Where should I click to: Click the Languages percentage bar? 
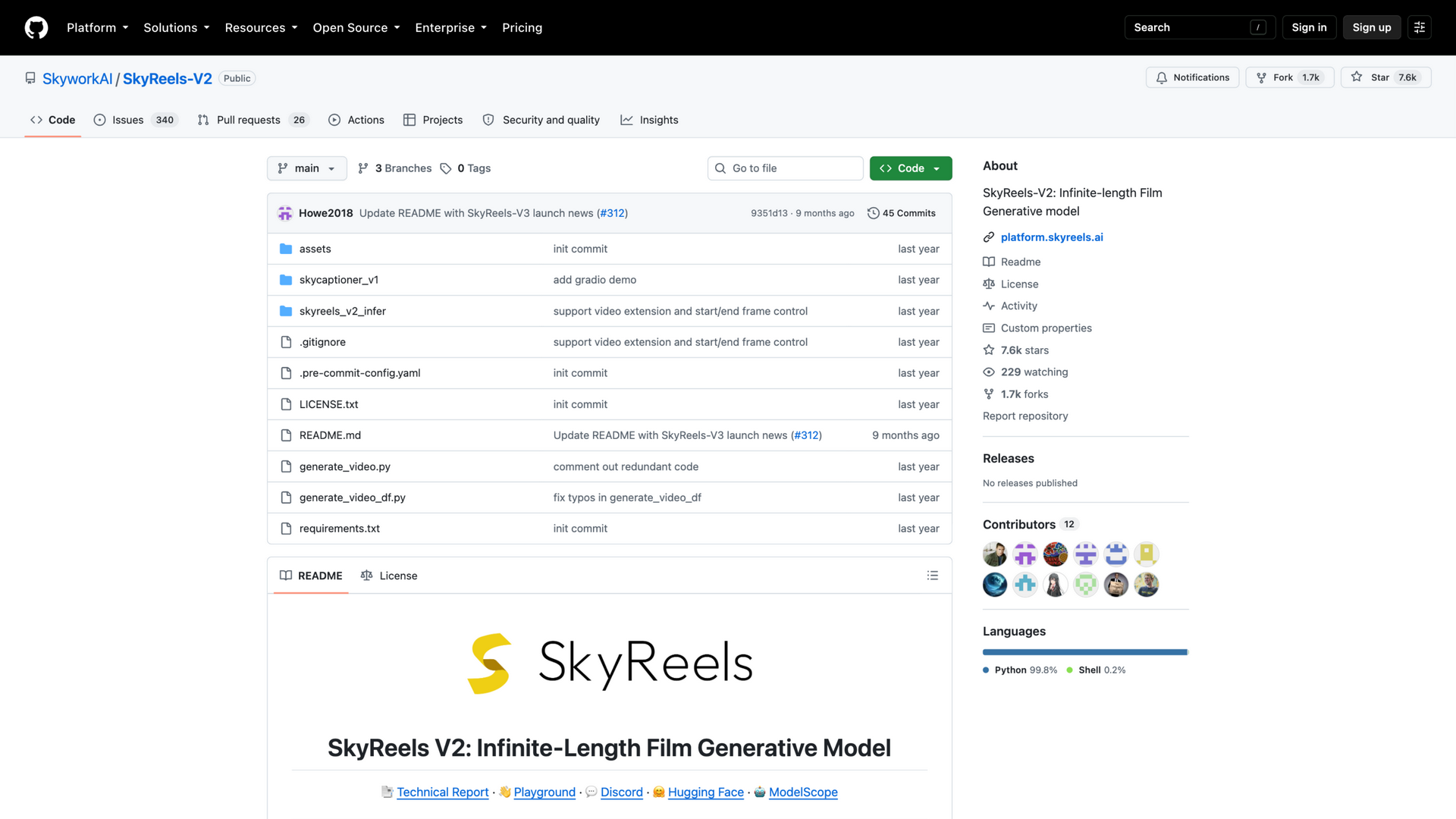pos(1085,652)
